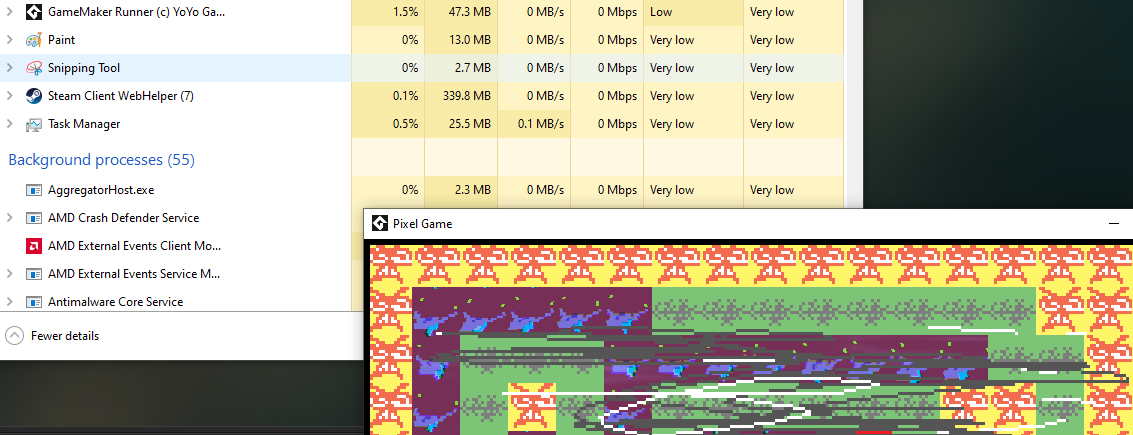Click the AggregatorHost.exe icon
The height and width of the screenshot is (435, 1133).
point(33,190)
